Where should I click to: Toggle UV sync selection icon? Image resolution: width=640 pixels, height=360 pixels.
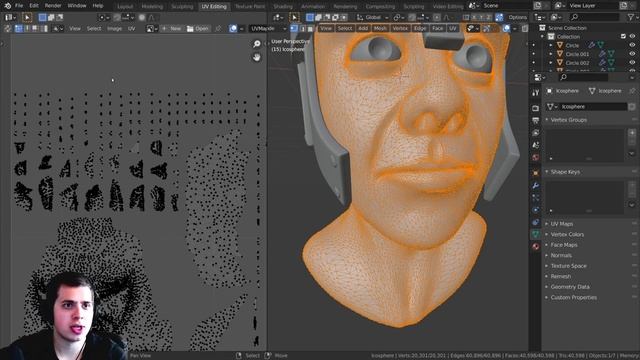[x=7, y=29]
